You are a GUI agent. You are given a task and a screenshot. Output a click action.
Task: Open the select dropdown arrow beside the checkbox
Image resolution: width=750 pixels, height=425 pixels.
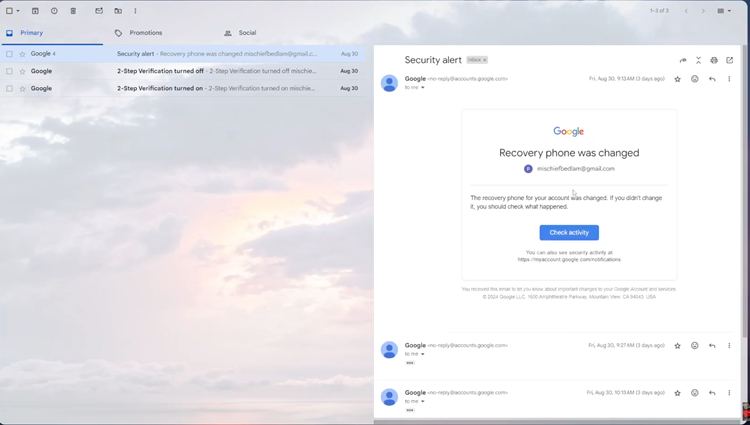[18, 11]
